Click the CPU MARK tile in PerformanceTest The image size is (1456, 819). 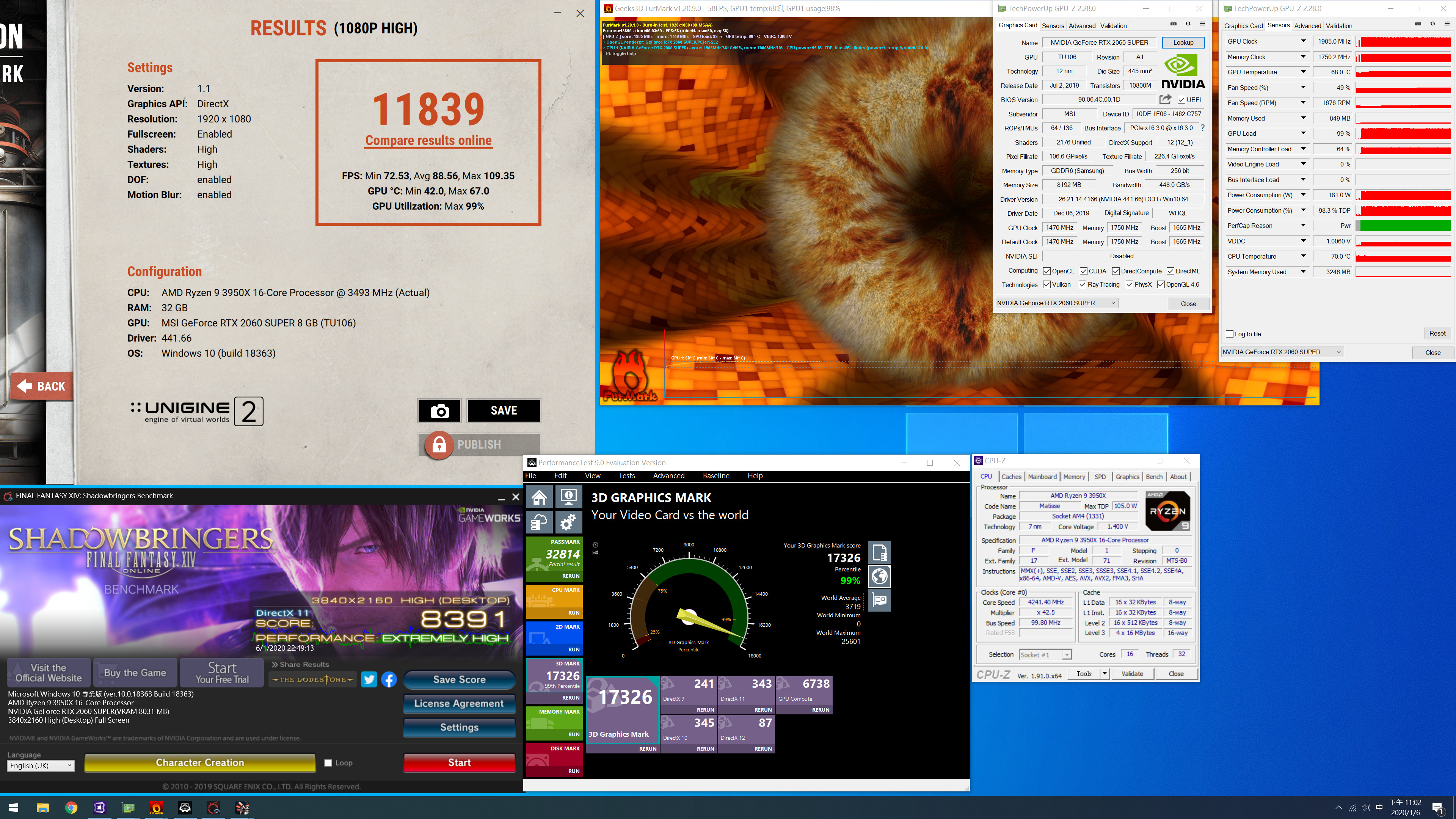[x=553, y=601]
